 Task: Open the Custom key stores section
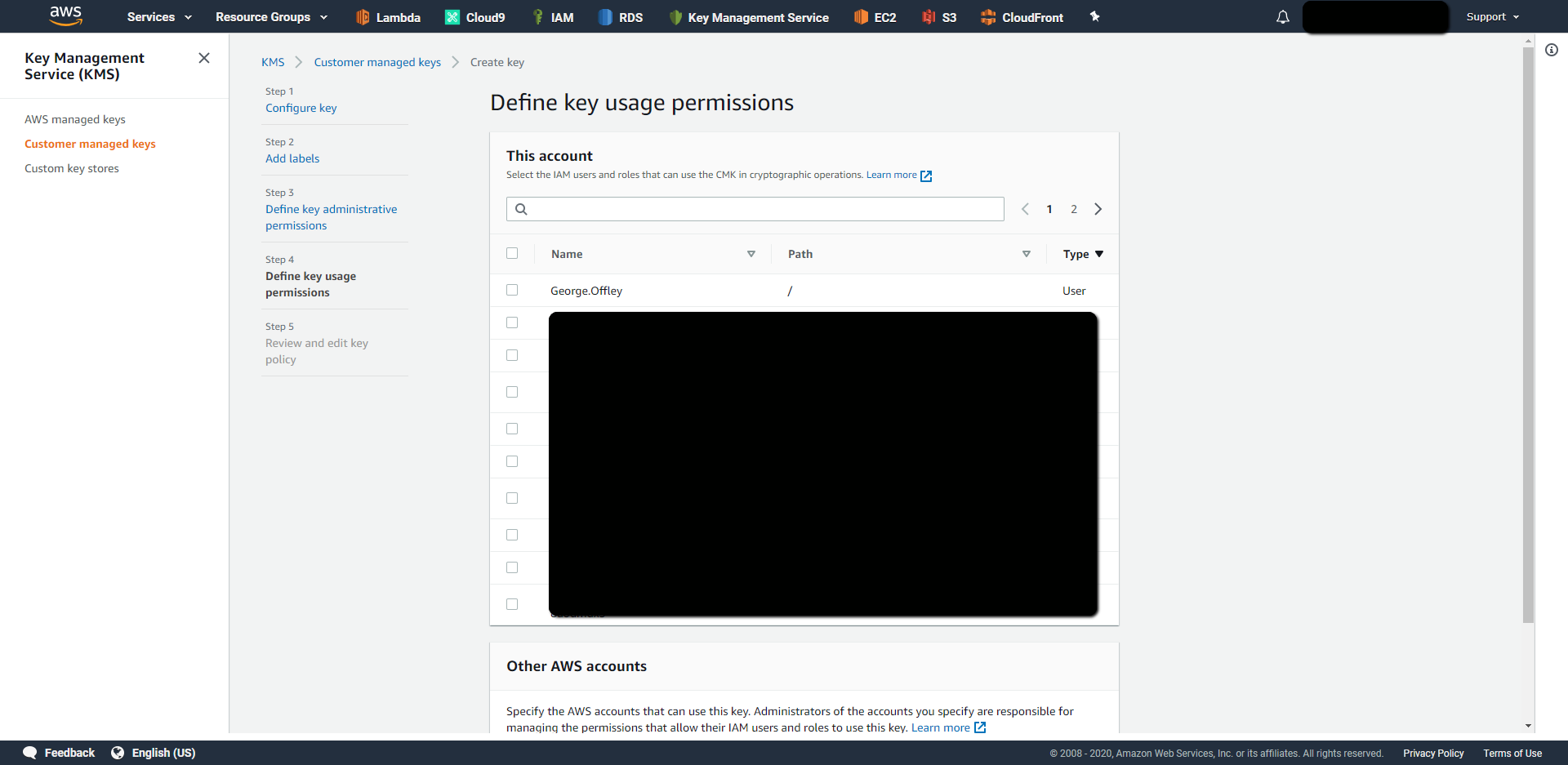(x=72, y=168)
